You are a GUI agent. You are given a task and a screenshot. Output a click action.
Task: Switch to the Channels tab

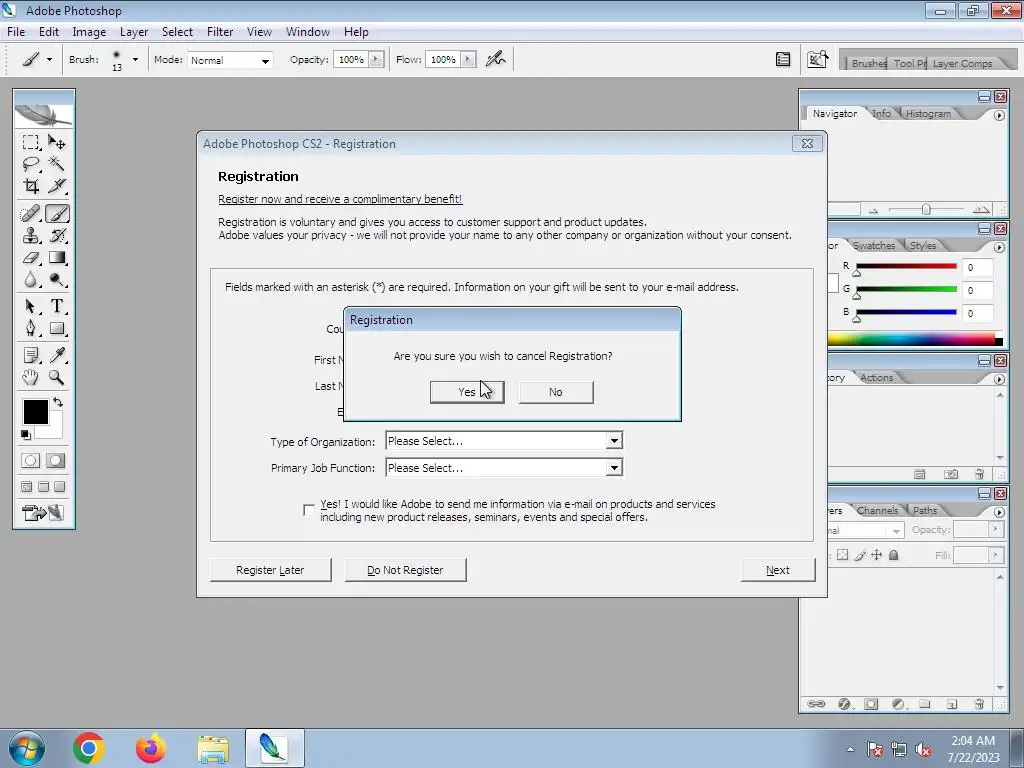(877, 511)
